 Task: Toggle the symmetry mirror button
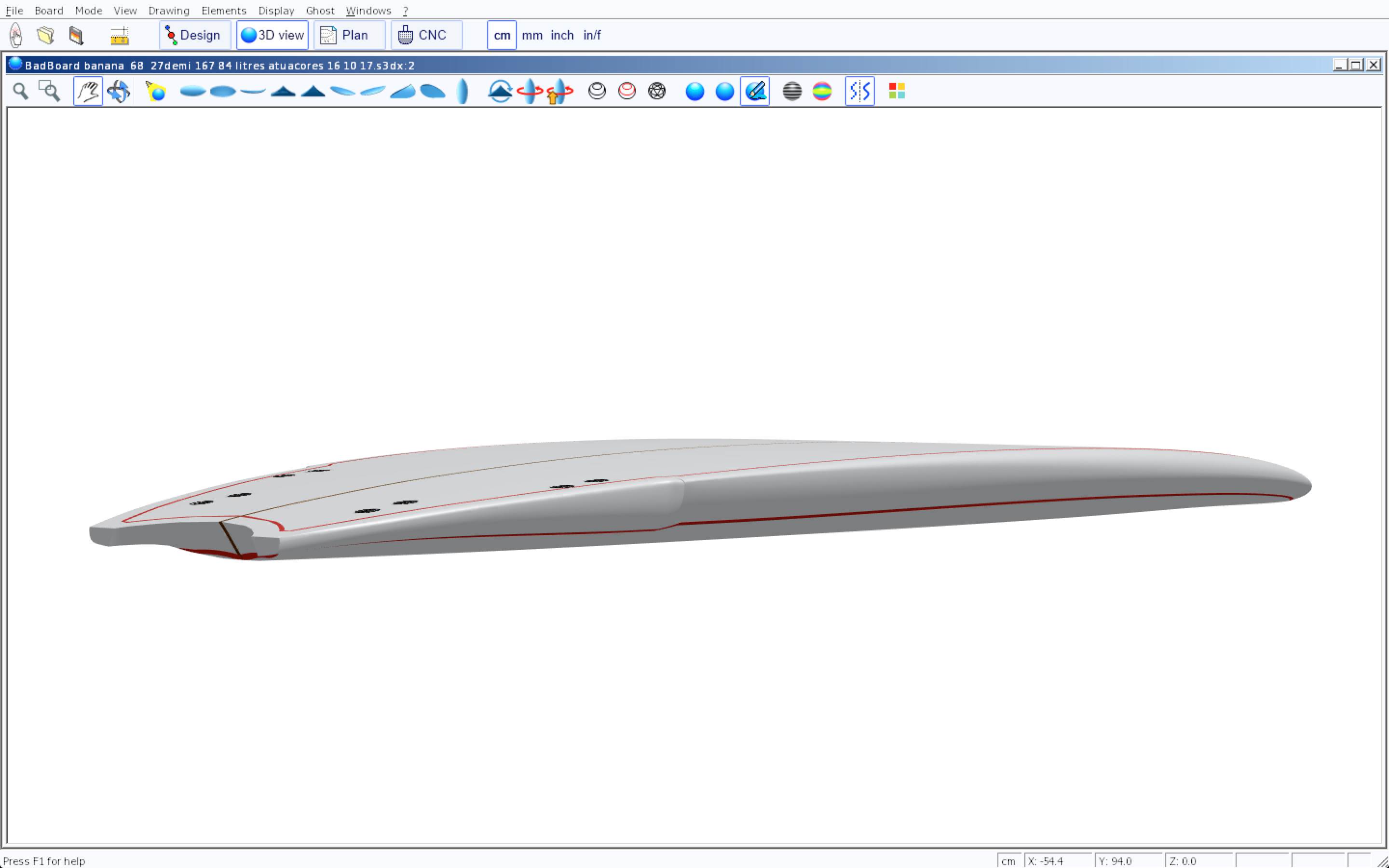click(859, 91)
